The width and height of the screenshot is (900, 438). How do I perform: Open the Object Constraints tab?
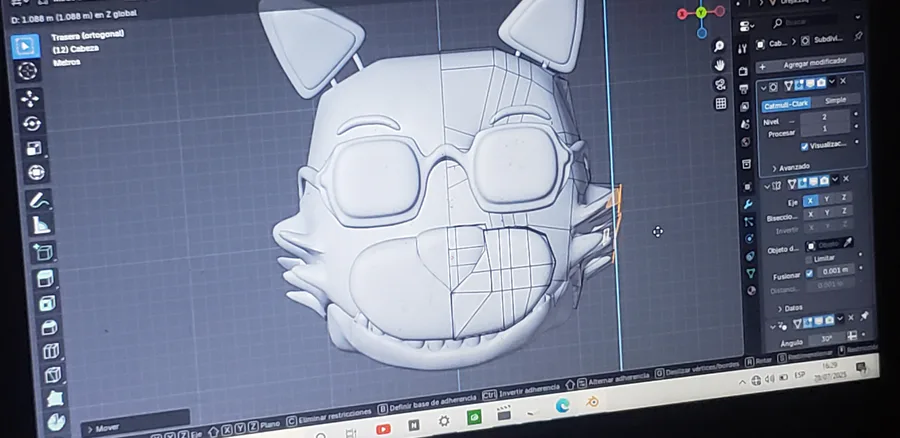click(x=749, y=256)
